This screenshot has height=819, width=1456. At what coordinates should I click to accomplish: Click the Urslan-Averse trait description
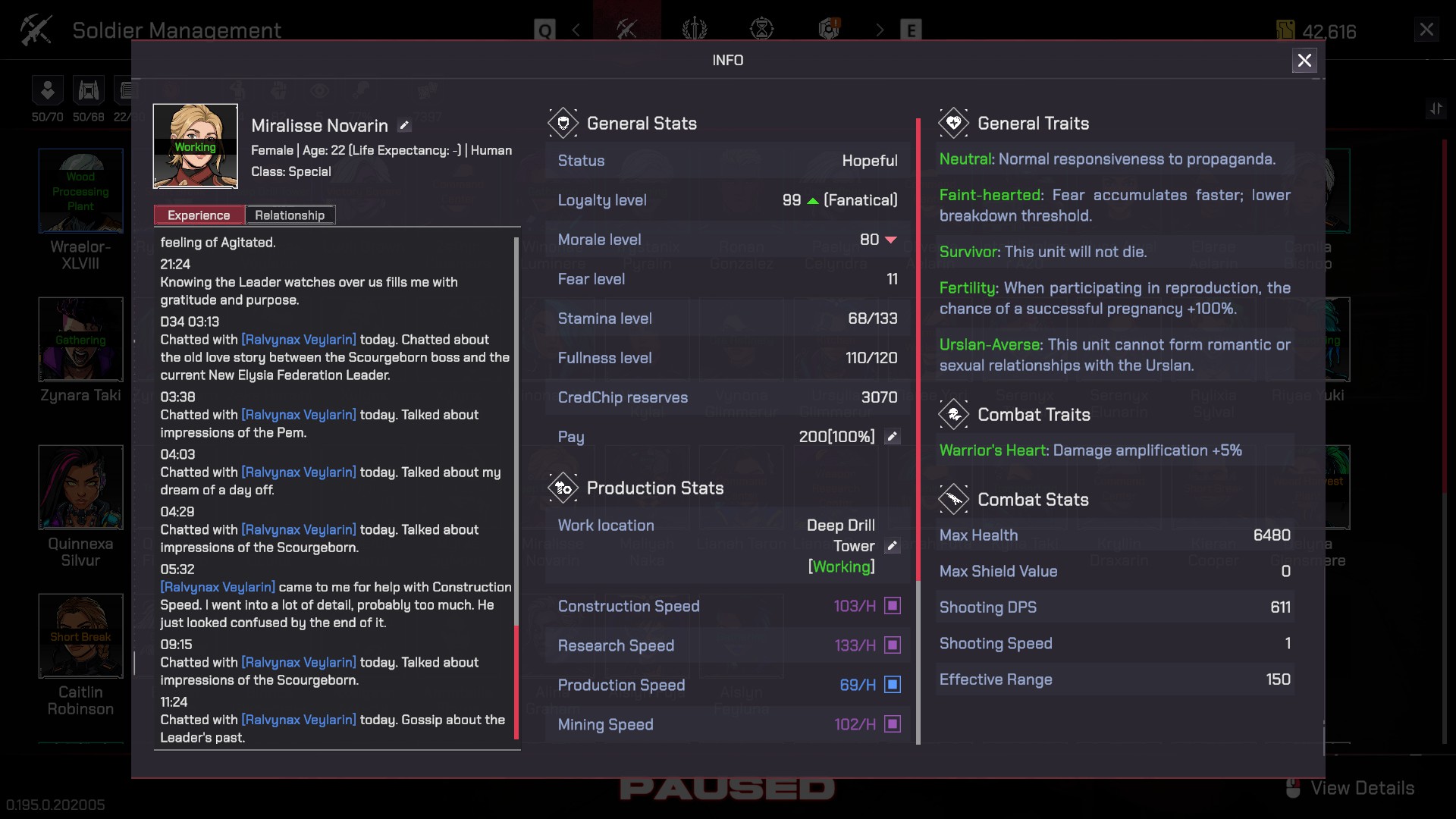(x=1115, y=355)
